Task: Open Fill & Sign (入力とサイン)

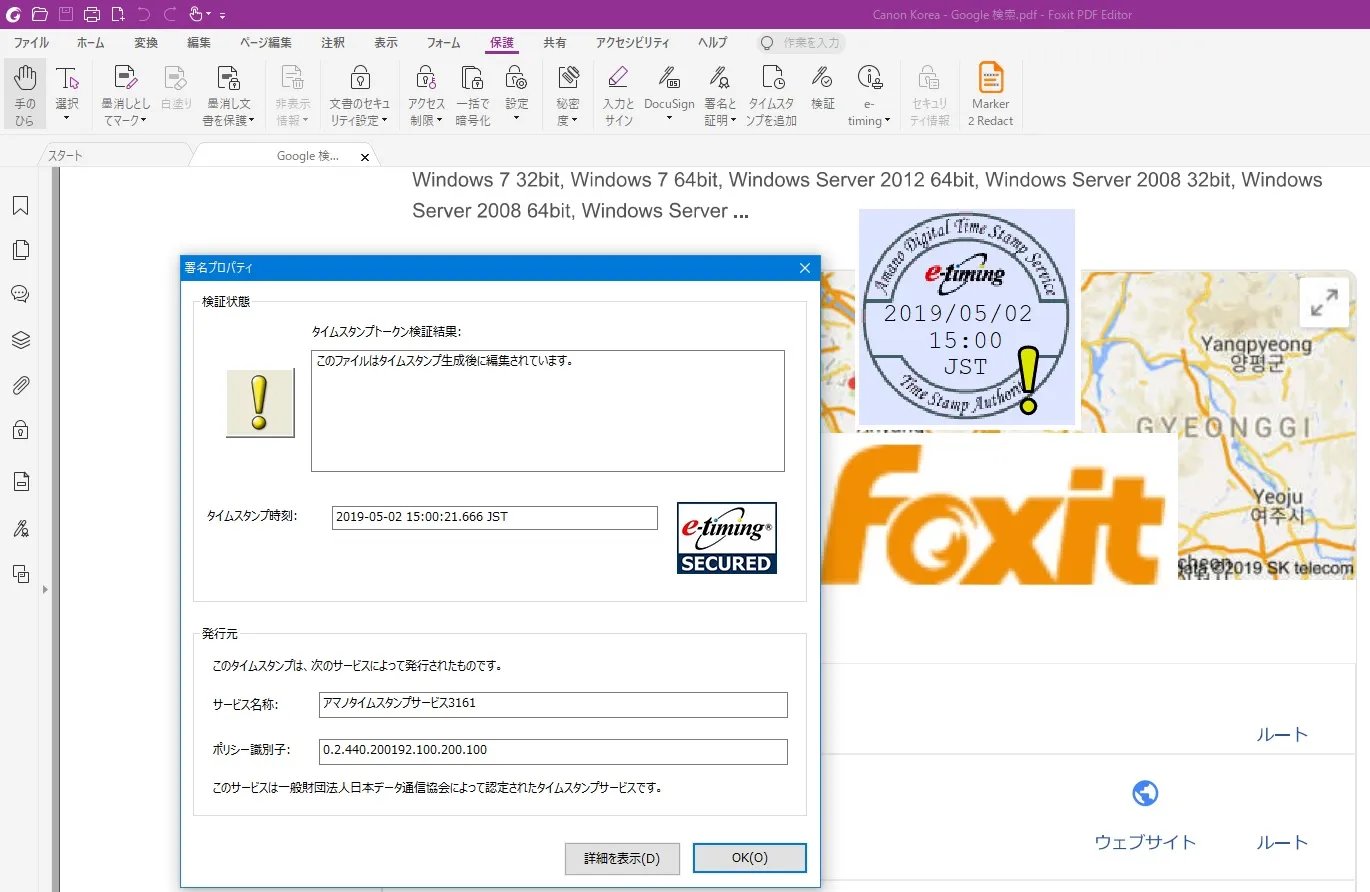Action: pyautogui.click(x=618, y=95)
